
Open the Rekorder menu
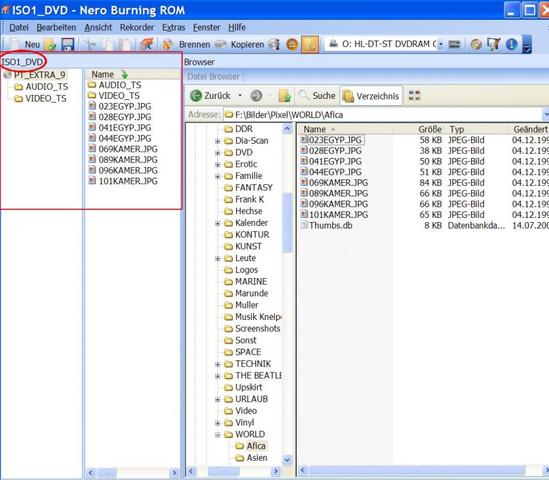[137, 27]
